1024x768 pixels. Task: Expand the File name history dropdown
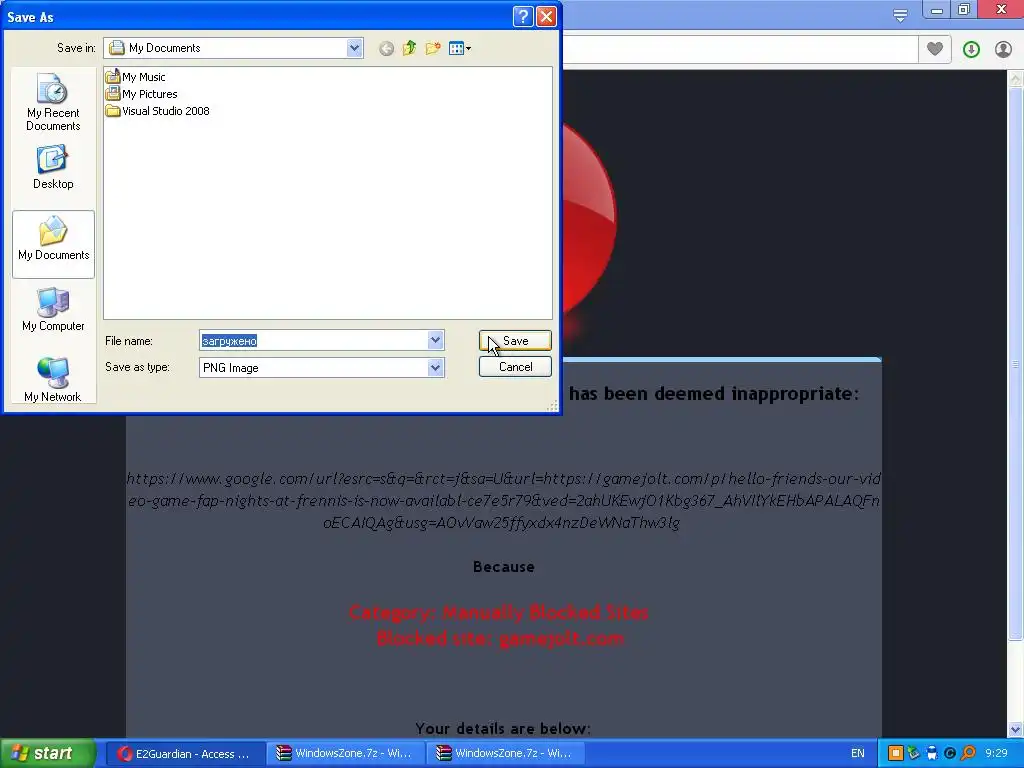tap(436, 340)
